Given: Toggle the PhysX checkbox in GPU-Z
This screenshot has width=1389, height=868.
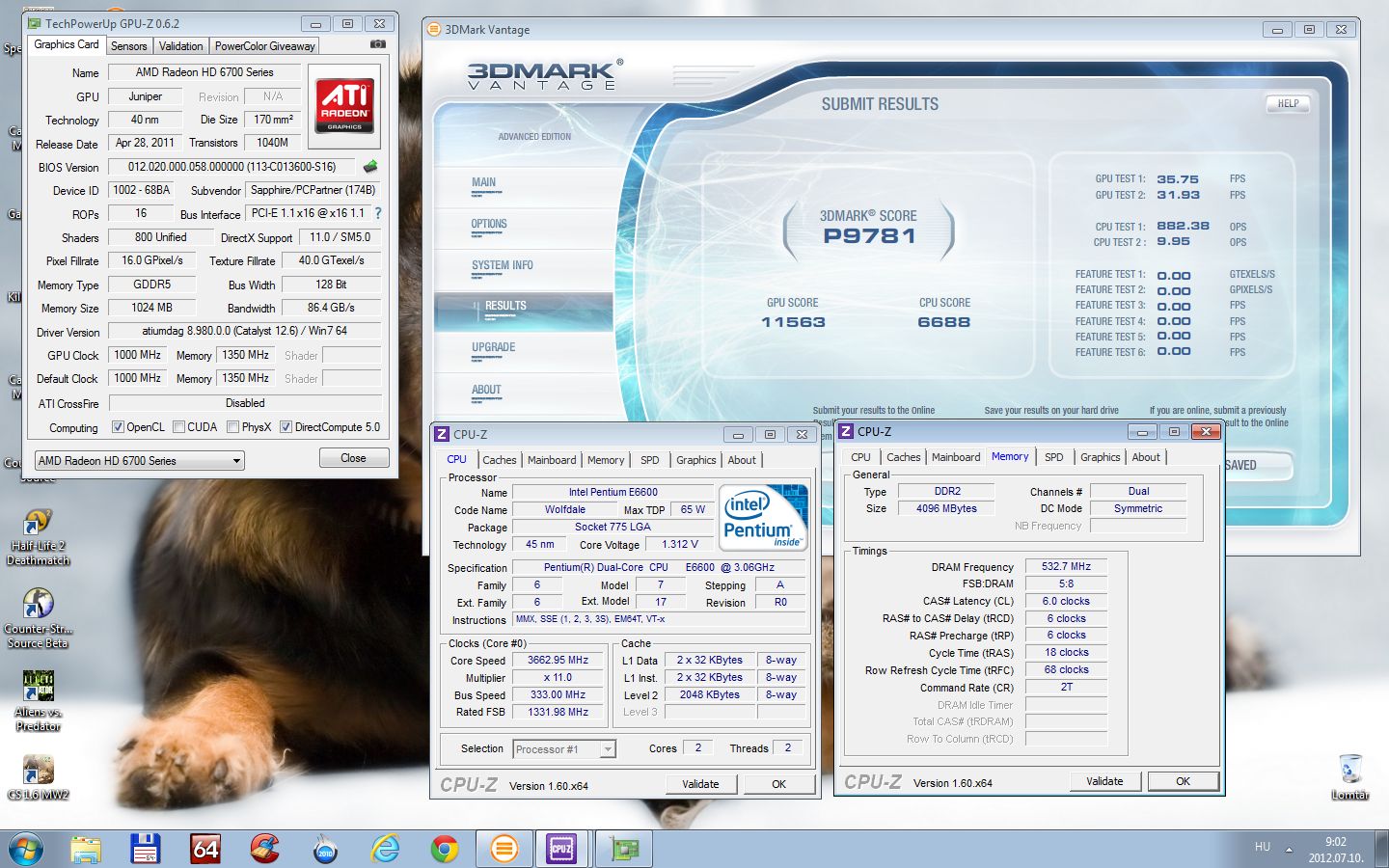Looking at the screenshot, I should coord(232,427).
